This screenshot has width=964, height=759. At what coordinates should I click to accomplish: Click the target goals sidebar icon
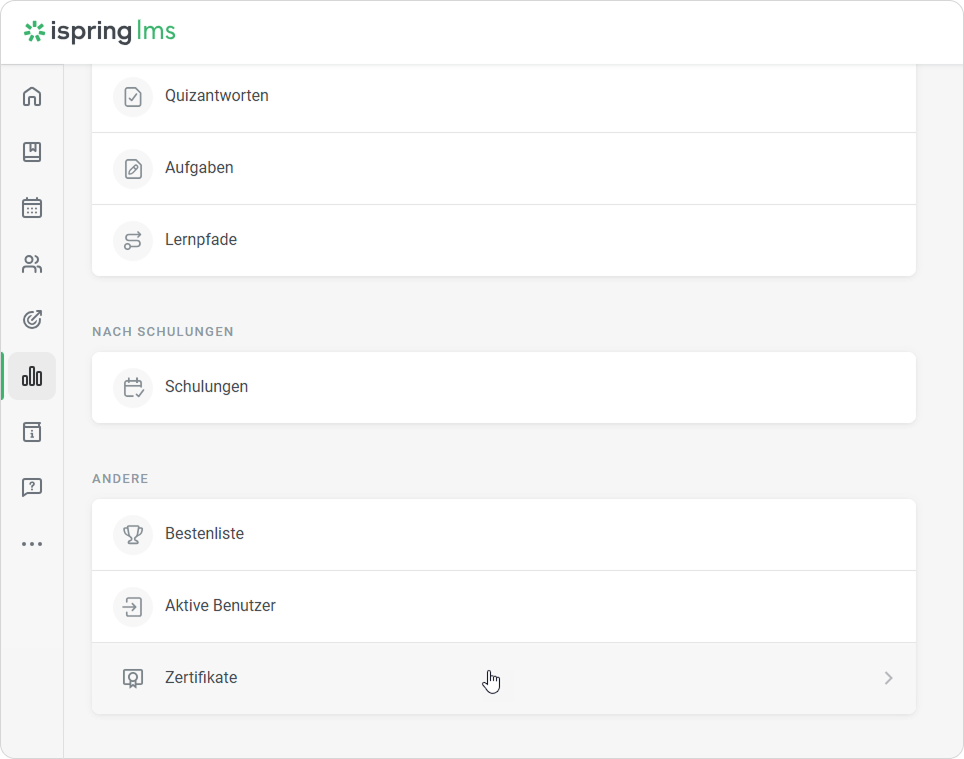[x=32, y=320]
